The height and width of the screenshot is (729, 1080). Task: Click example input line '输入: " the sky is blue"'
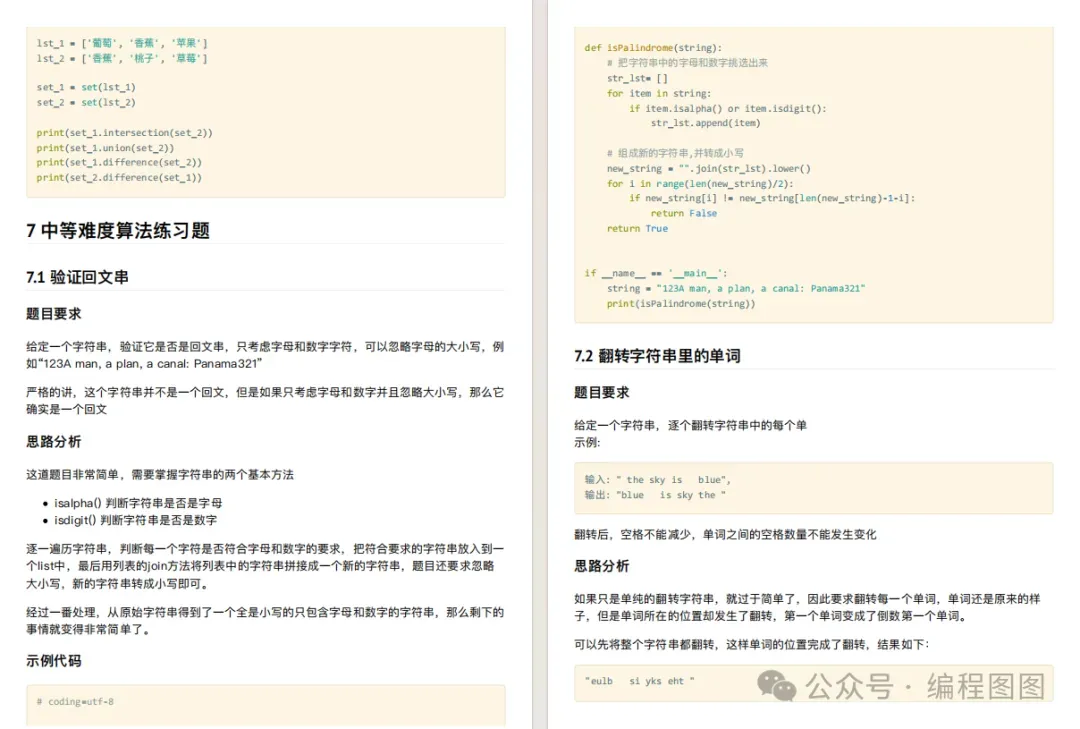[x=658, y=480]
